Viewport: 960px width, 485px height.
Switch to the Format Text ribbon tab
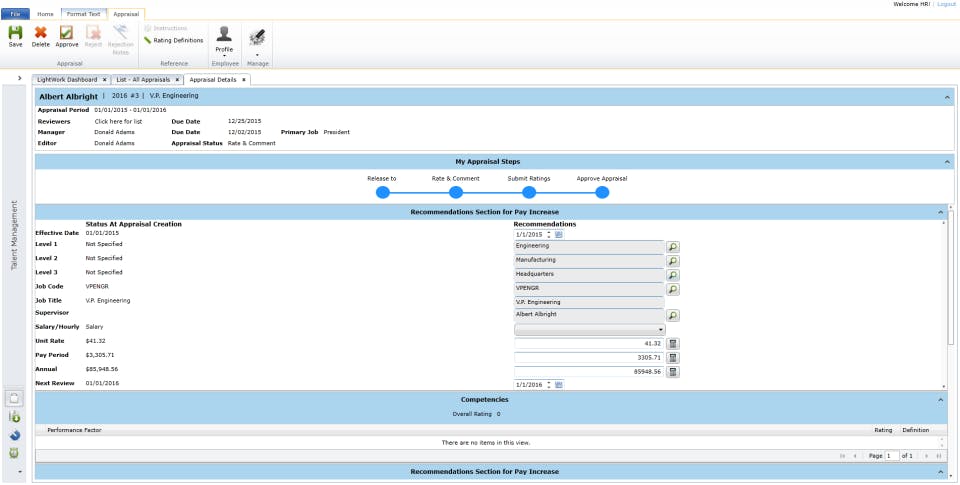[83, 13]
